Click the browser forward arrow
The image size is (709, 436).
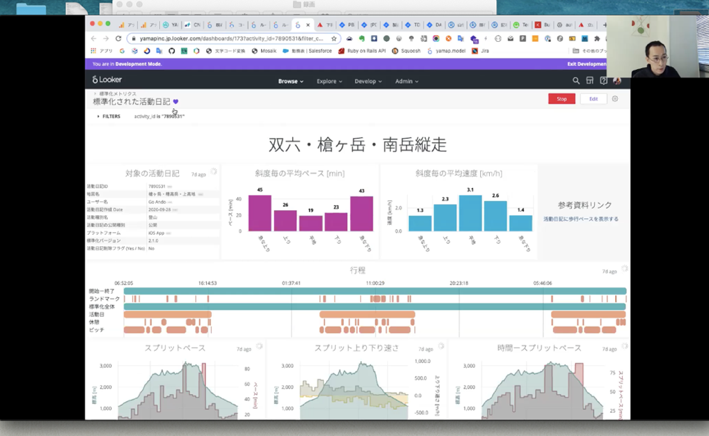tap(106, 39)
